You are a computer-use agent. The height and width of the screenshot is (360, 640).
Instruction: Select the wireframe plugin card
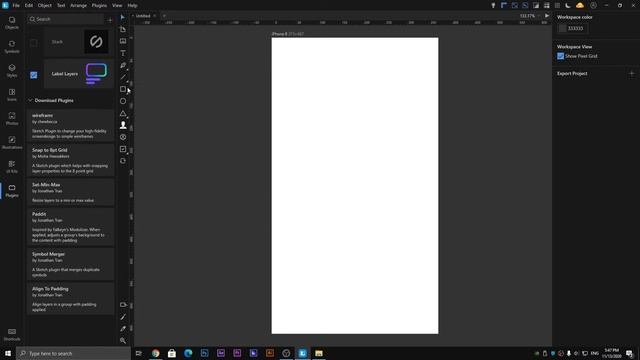pyautogui.click(x=70, y=125)
